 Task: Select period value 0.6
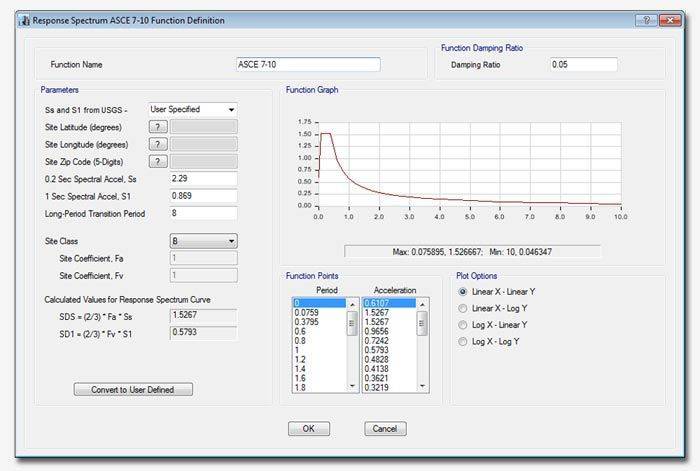click(320, 331)
